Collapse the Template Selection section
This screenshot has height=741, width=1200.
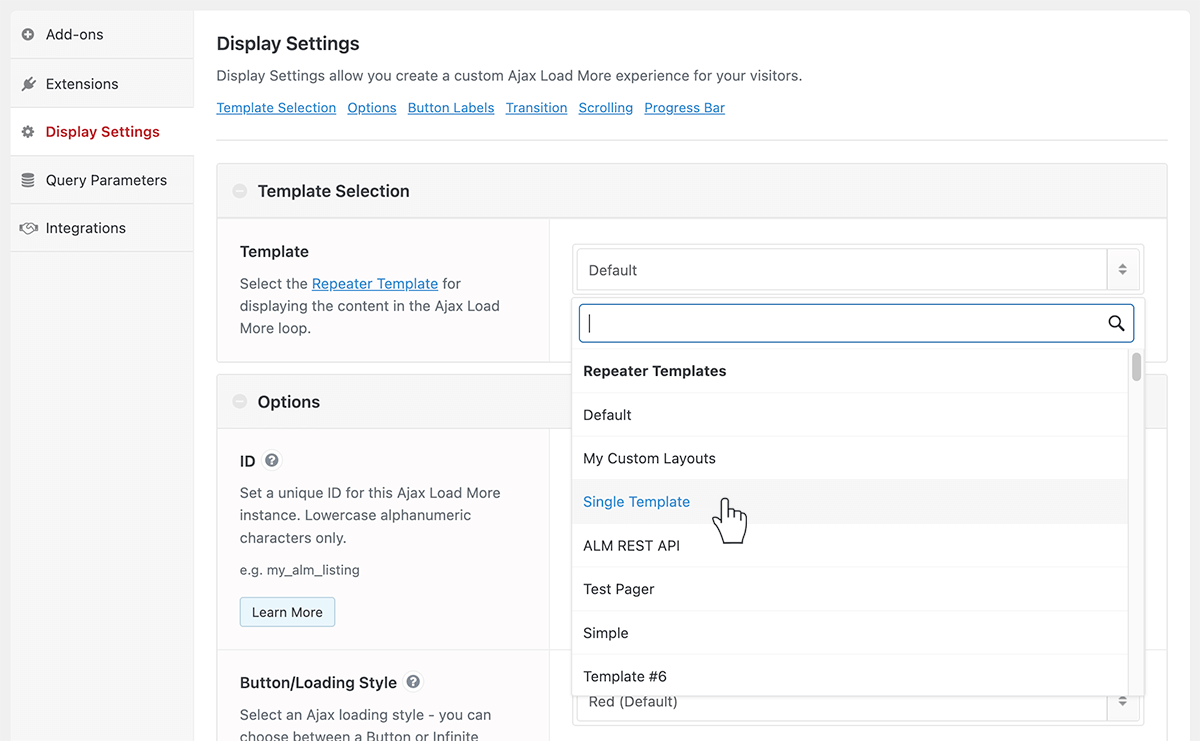(x=240, y=191)
